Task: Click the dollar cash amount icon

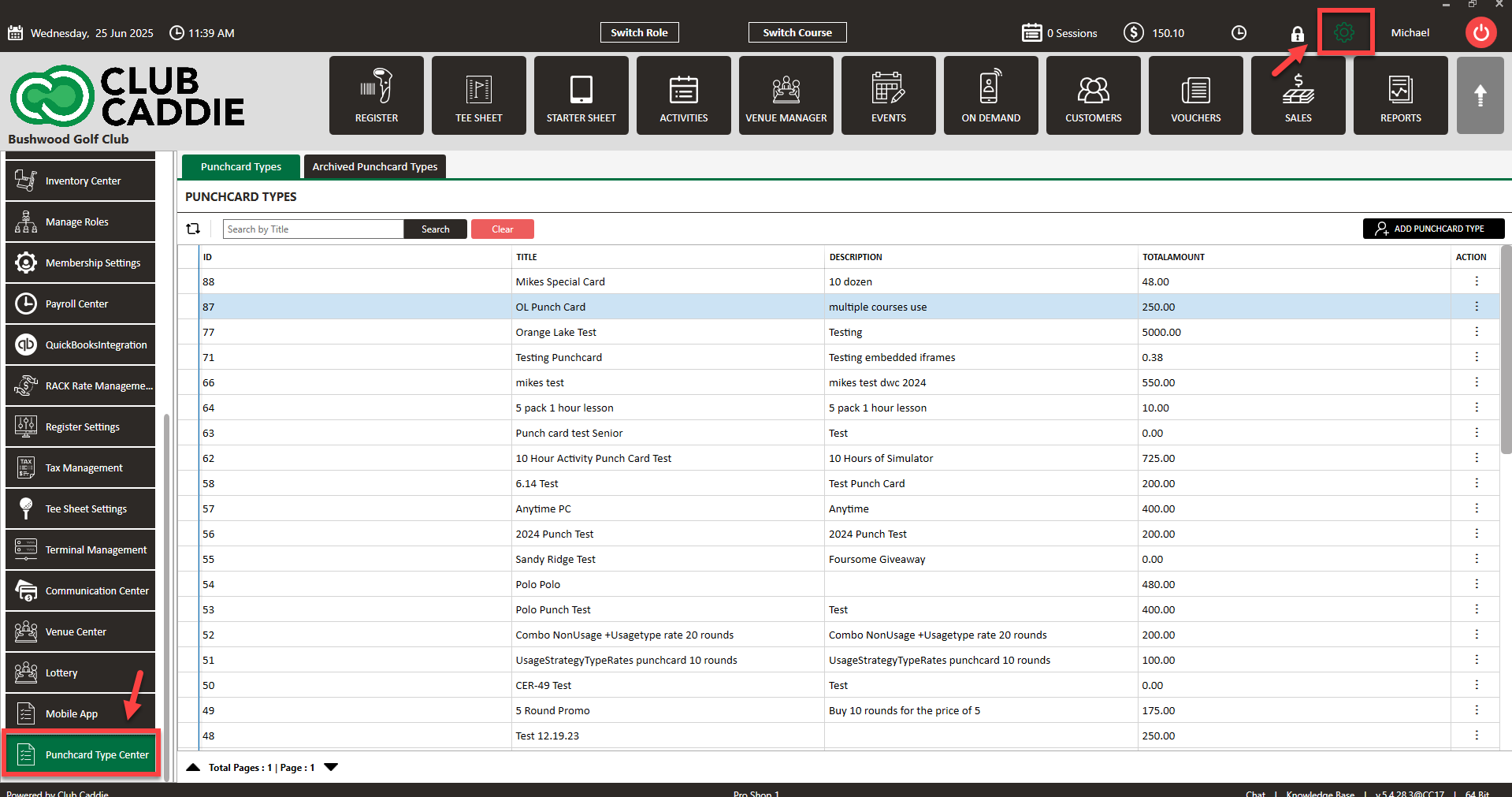Action: point(1134,32)
